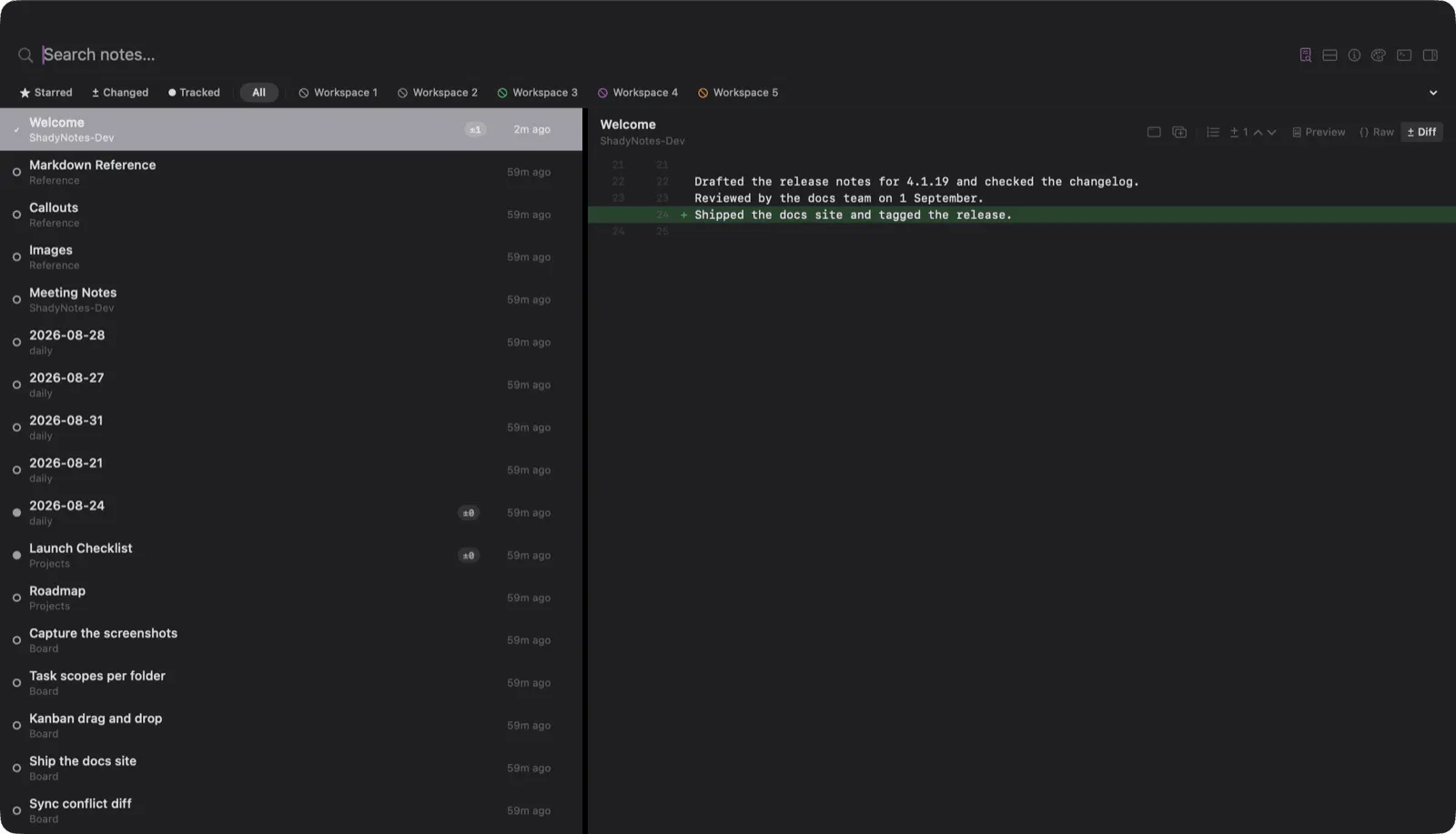Open the Sync conflict diff note
This screenshot has height=834, width=1456.
(x=291, y=810)
